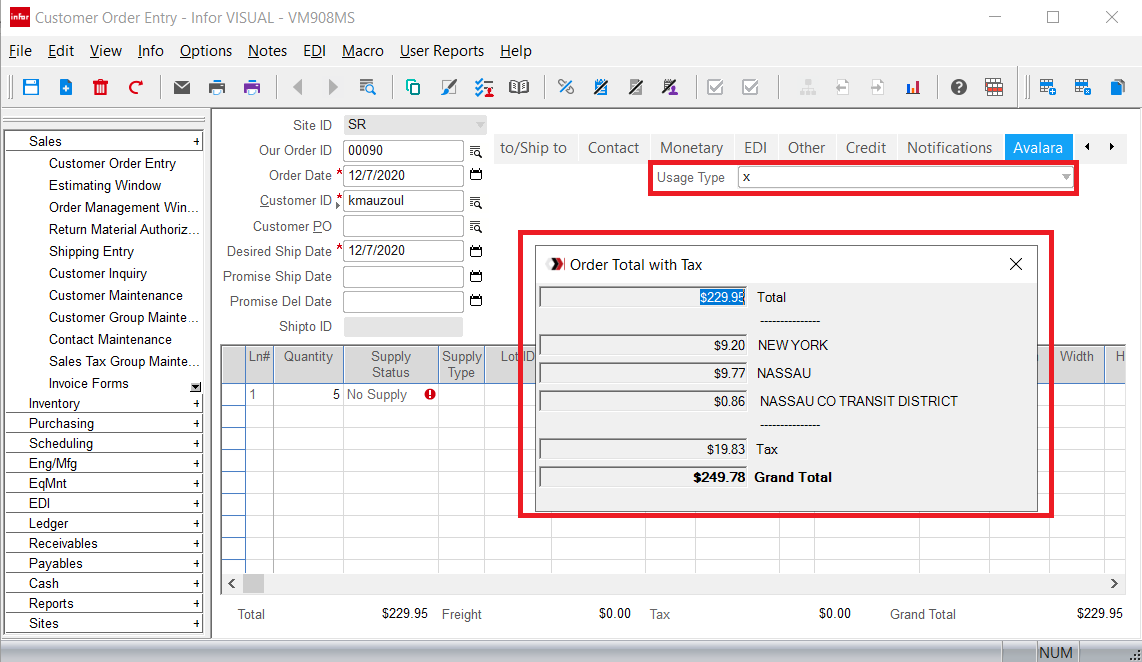Expand the Inventory navigation section
Image resolution: width=1142 pixels, height=662 pixels.
click(197, 403)
